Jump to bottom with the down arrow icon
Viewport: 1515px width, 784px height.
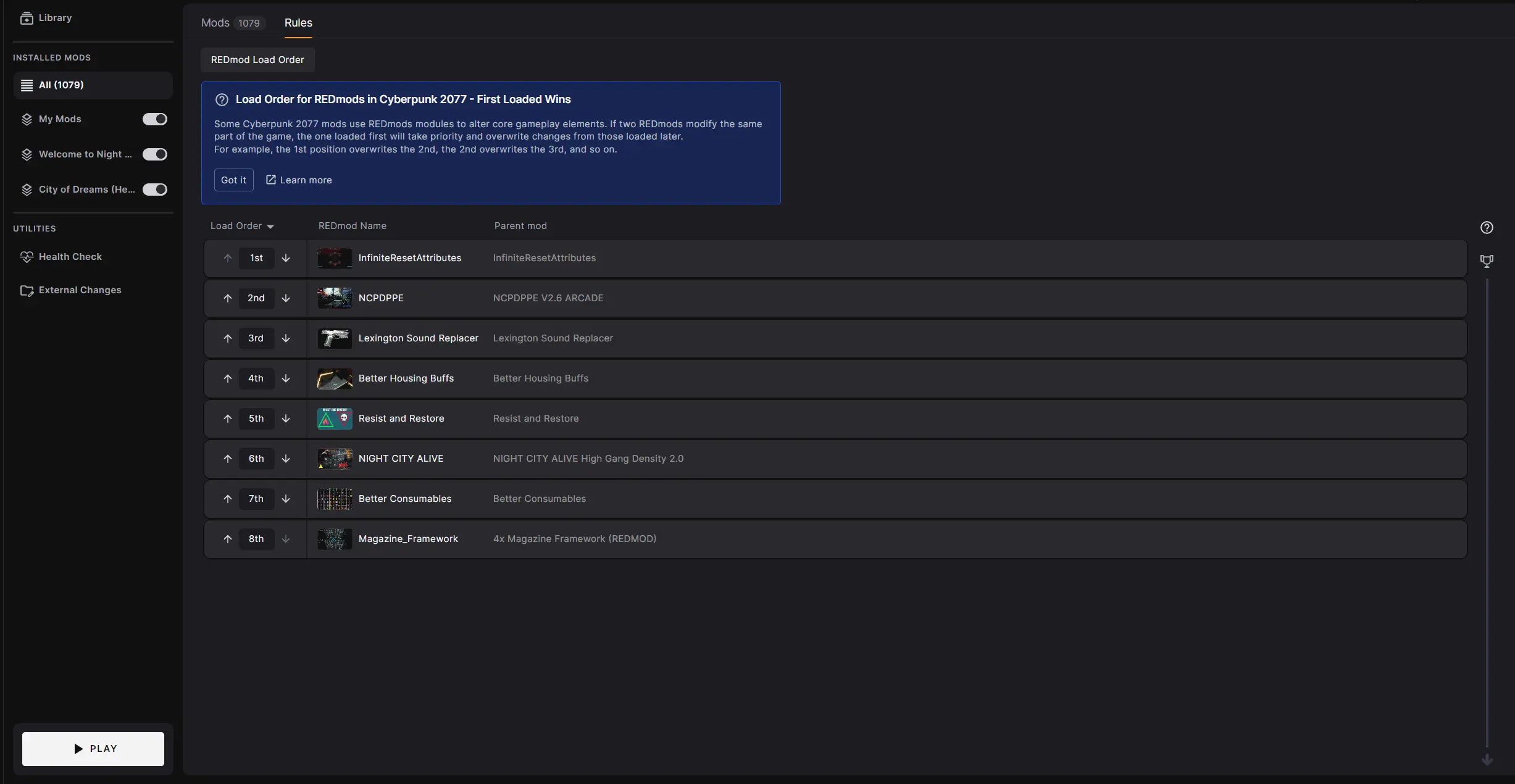coord(1487,759)
